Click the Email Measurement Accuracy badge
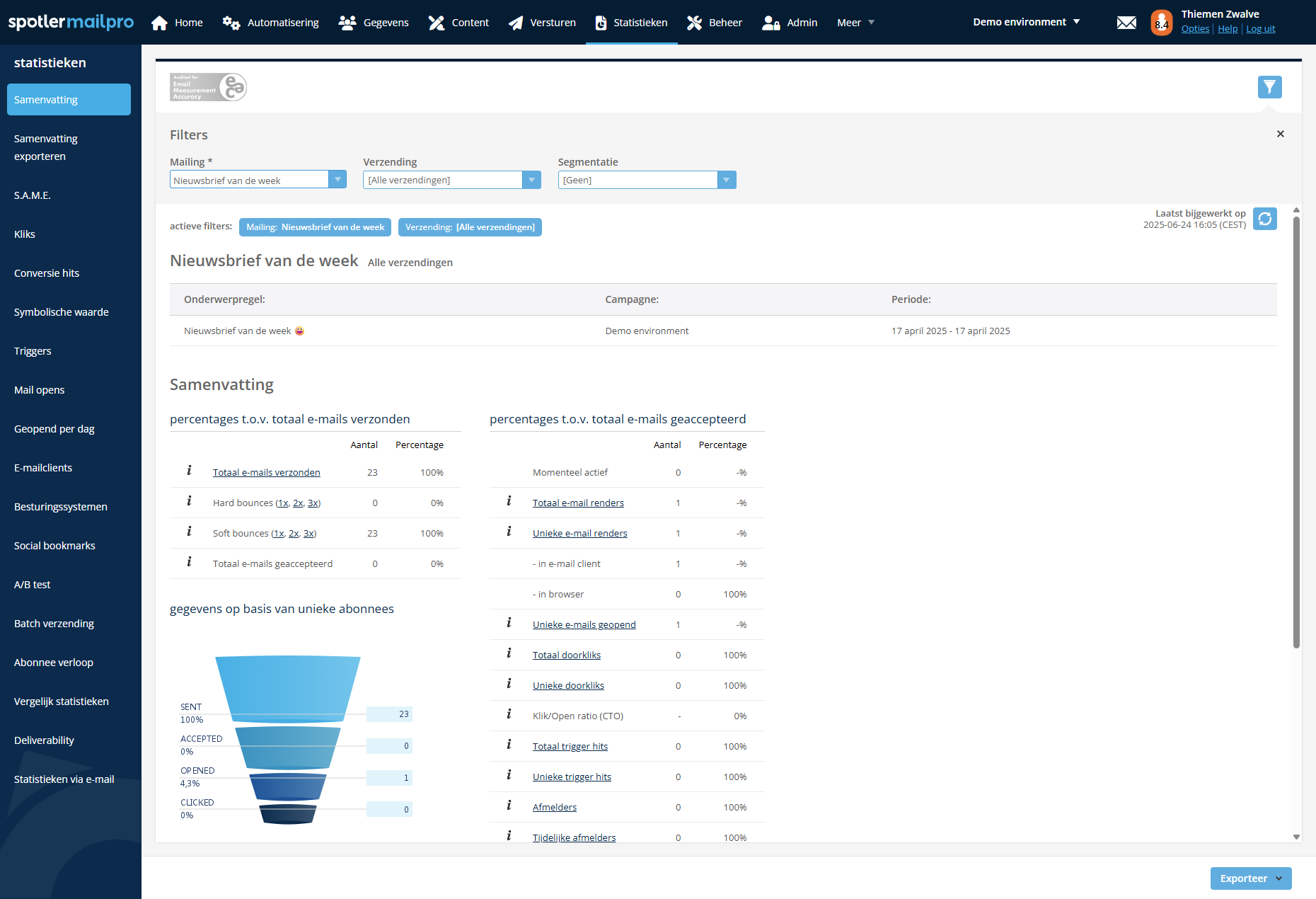Screen dimensions: 1316x899 208,87
